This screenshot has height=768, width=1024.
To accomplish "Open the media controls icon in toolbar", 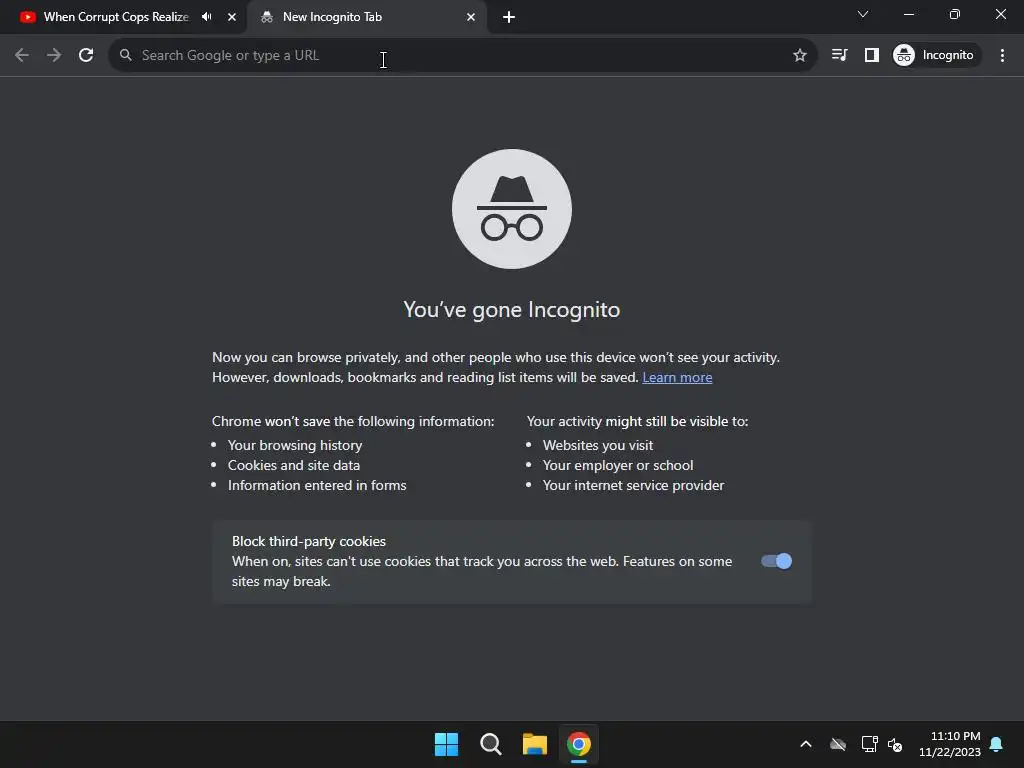I will 839,56.
